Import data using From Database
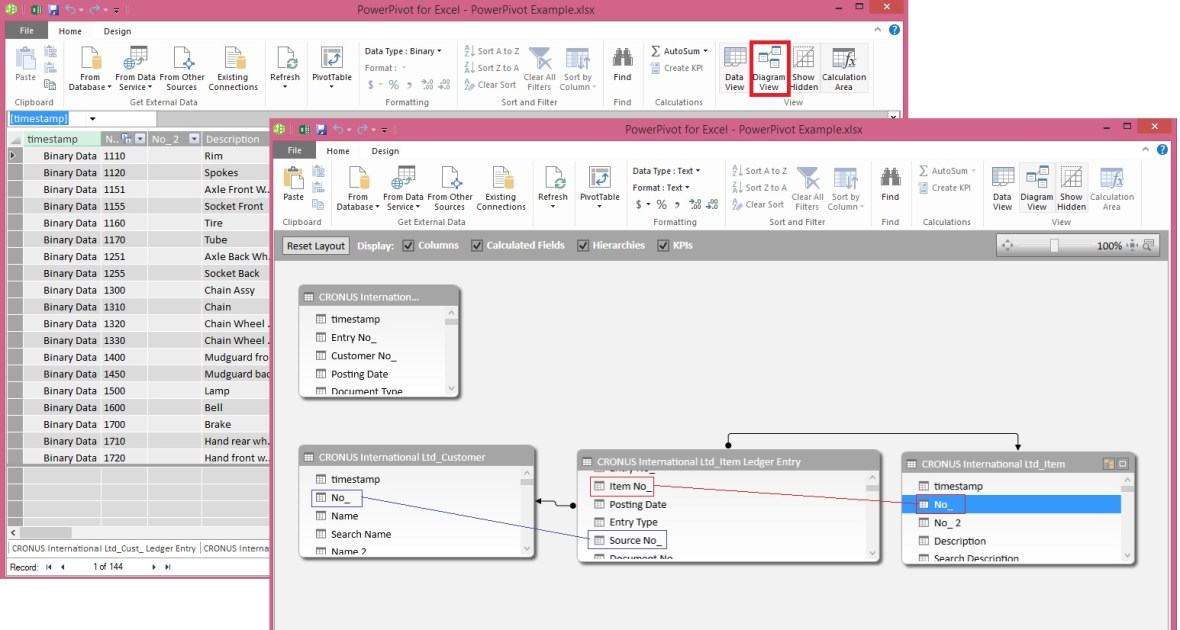 (x=357, y=186)
